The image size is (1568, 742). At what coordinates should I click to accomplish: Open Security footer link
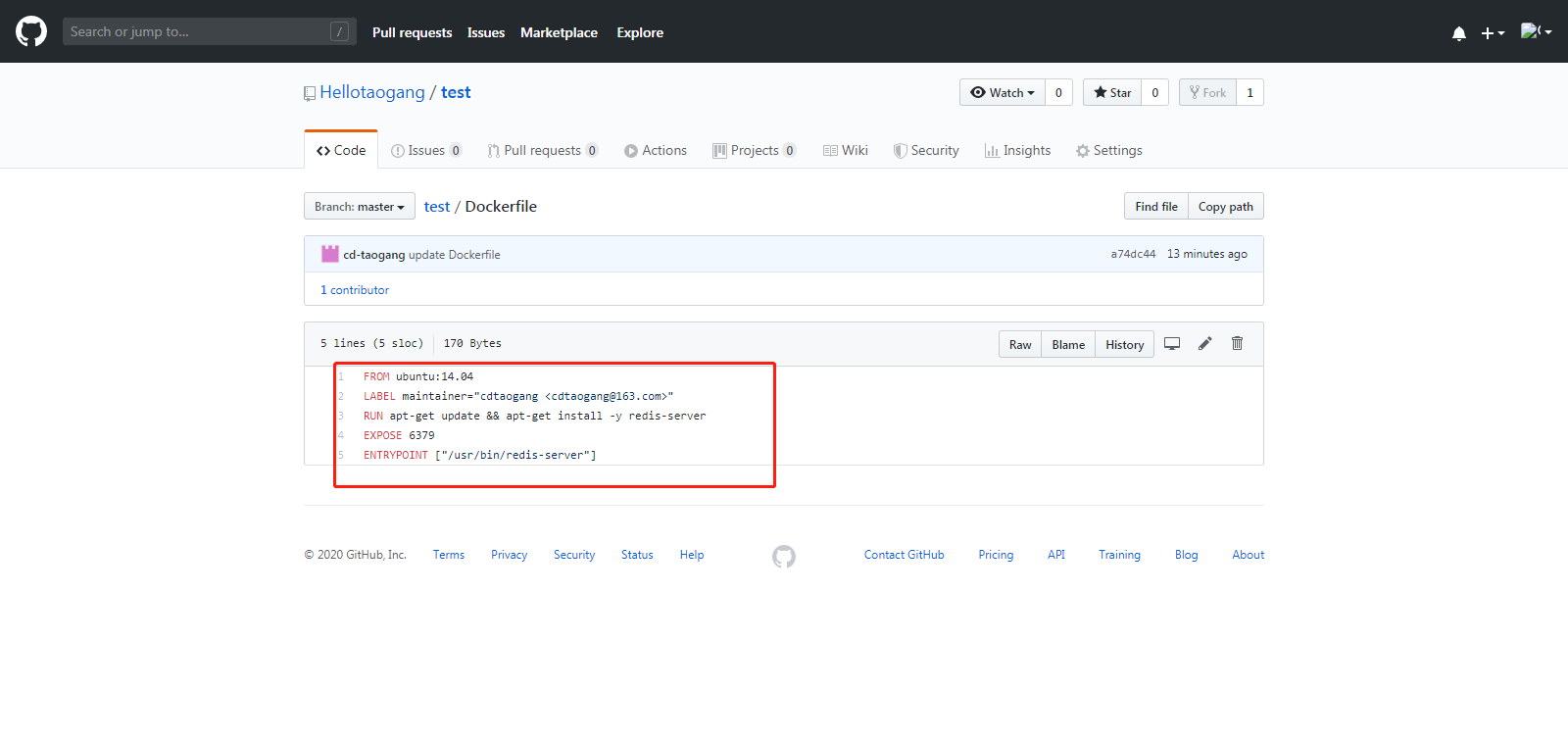(x=574, y=555)
